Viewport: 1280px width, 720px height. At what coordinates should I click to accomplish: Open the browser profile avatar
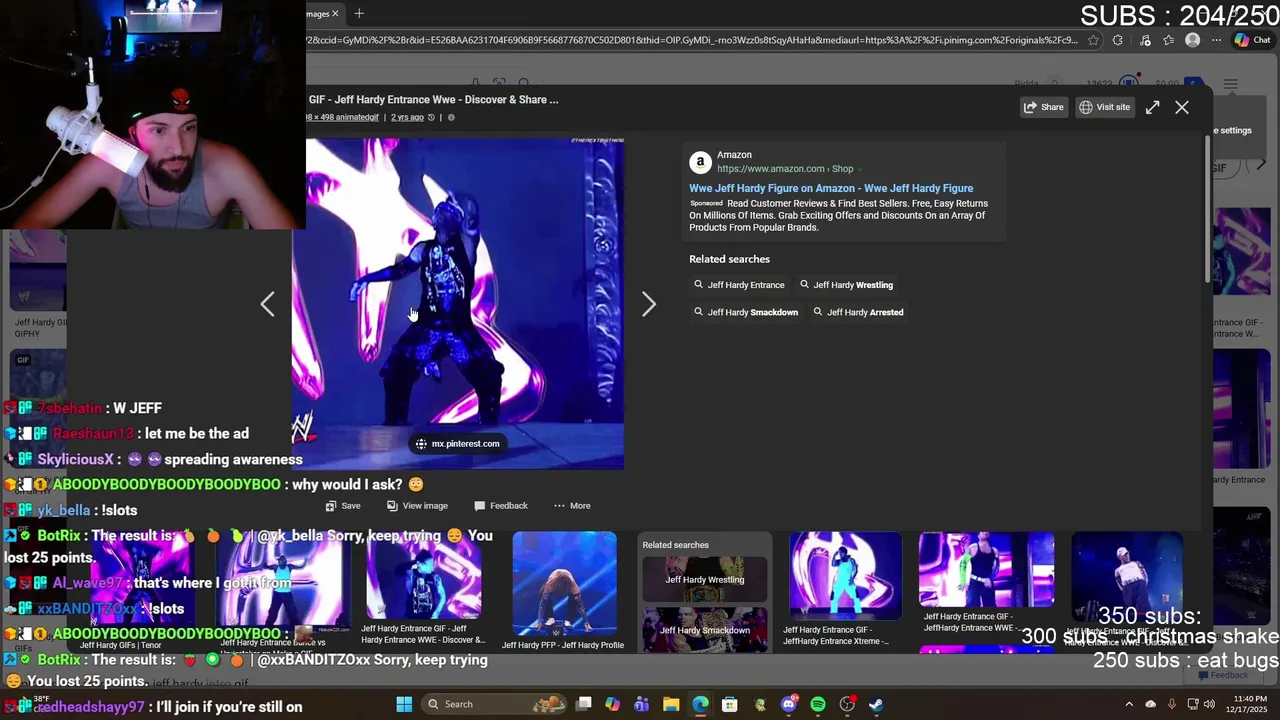click(x=1192, y=40)
